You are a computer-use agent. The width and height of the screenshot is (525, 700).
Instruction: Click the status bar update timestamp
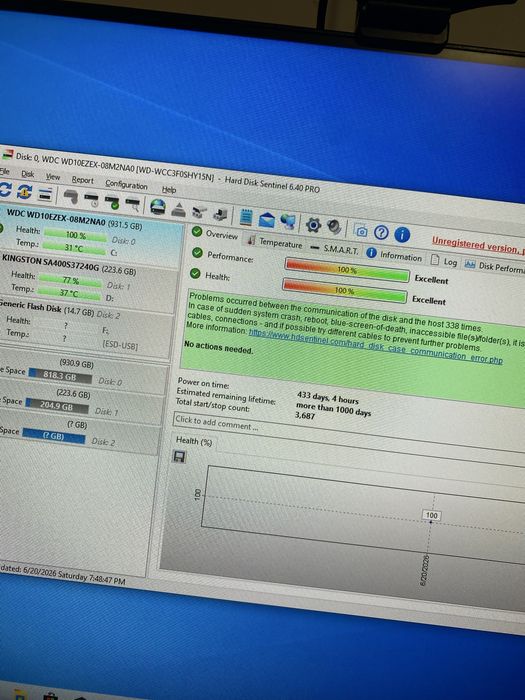point(63,574)
